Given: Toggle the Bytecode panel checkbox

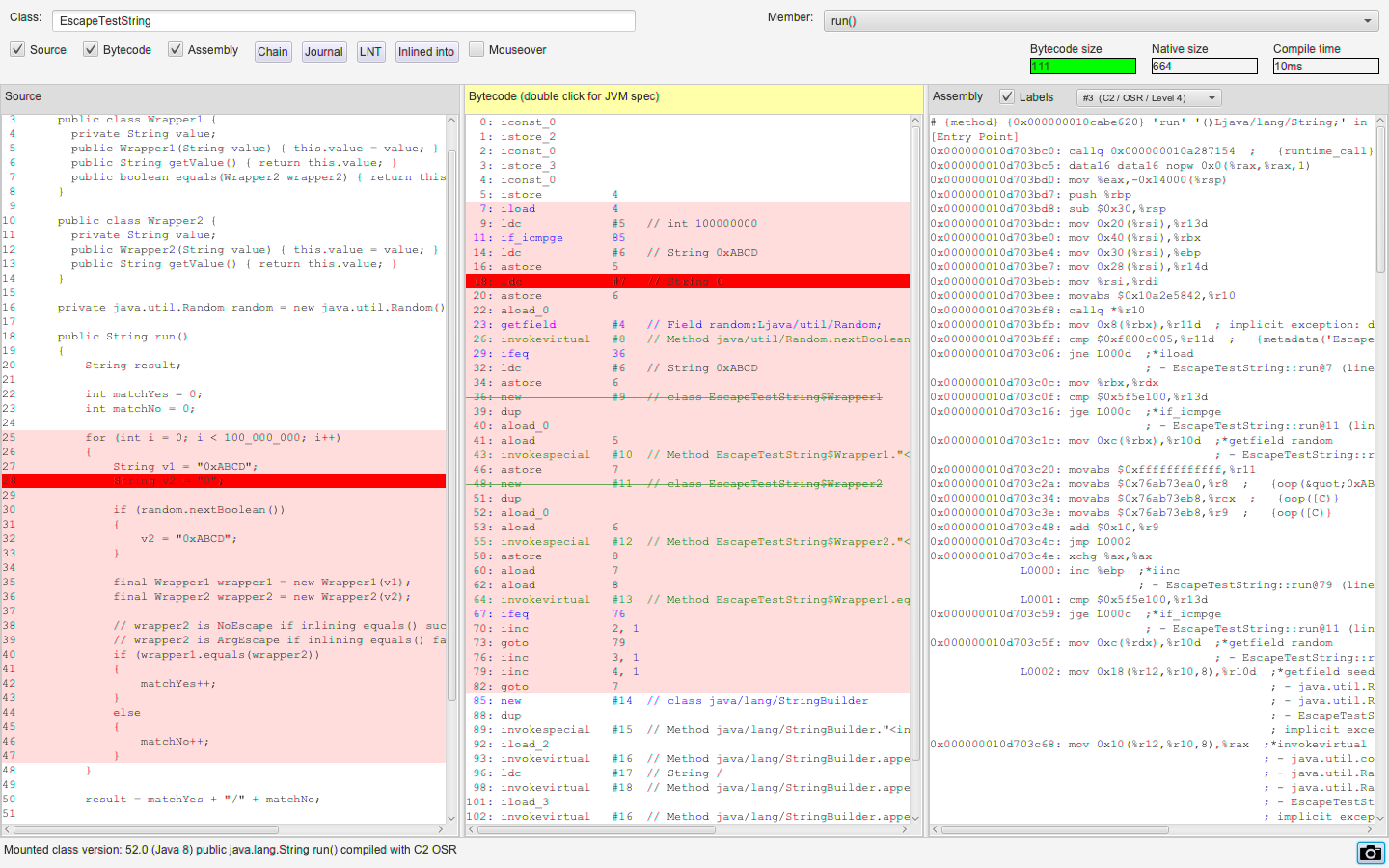Looking at the screenshot, I should click(x=91, y=50).
